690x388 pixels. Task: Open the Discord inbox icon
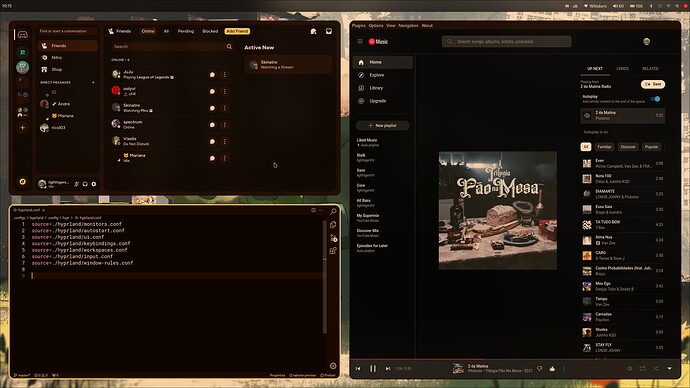point(329,31)
